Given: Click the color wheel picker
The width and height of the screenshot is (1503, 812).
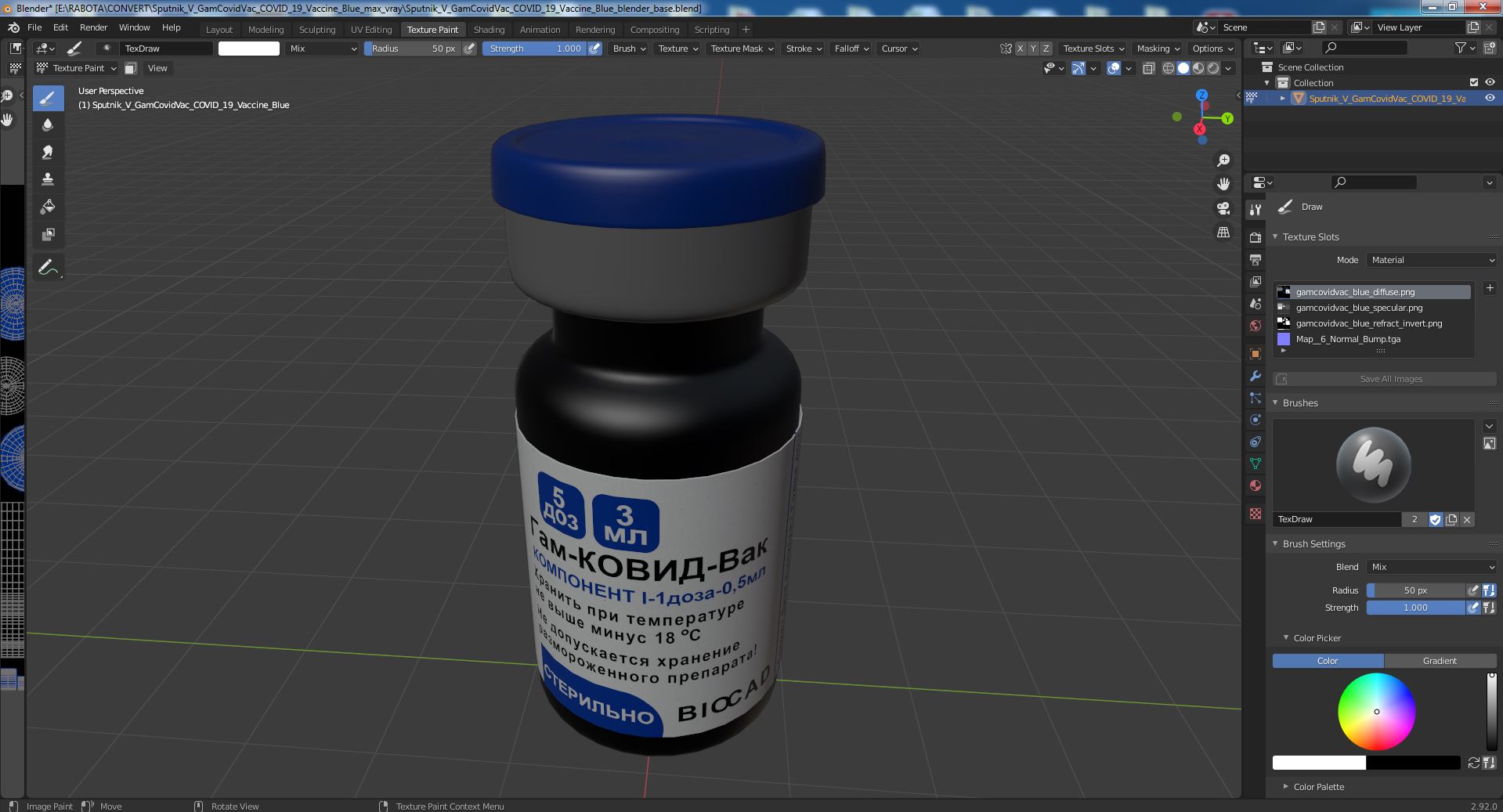Looking at the screenshot, I should click(x=1376, y=712).
